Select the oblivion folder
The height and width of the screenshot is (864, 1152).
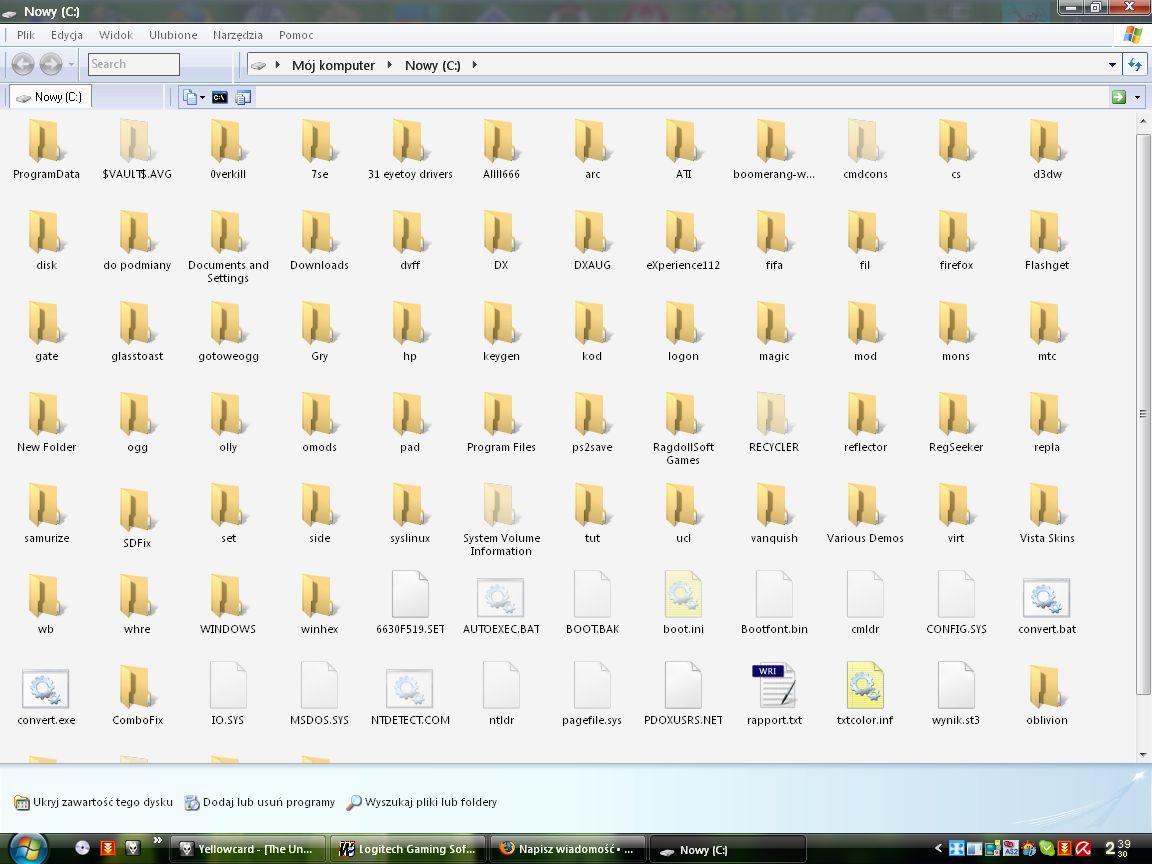tap(1047, 695)
